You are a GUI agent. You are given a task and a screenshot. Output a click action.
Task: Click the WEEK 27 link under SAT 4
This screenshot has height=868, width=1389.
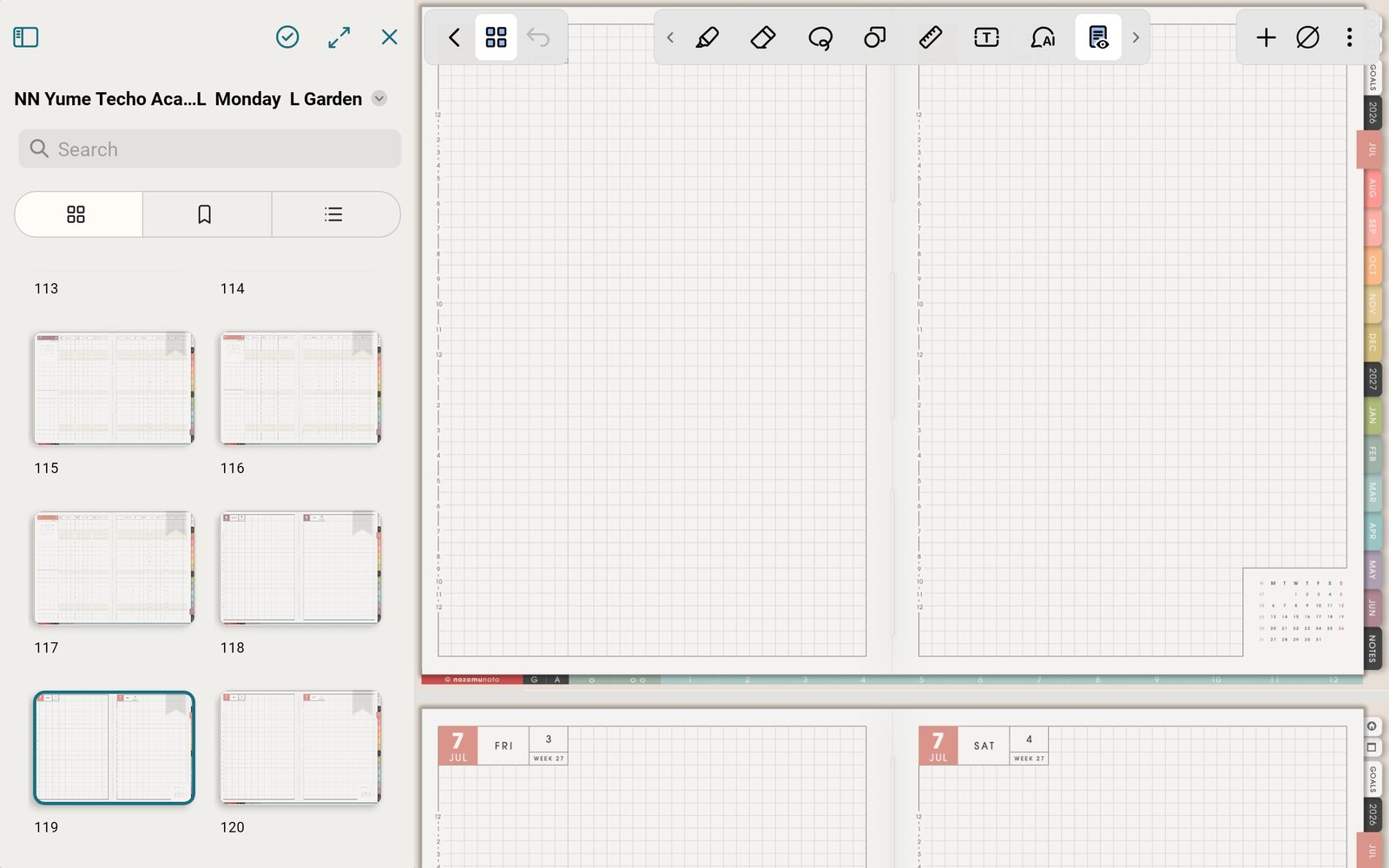(x=1030, y=759)
